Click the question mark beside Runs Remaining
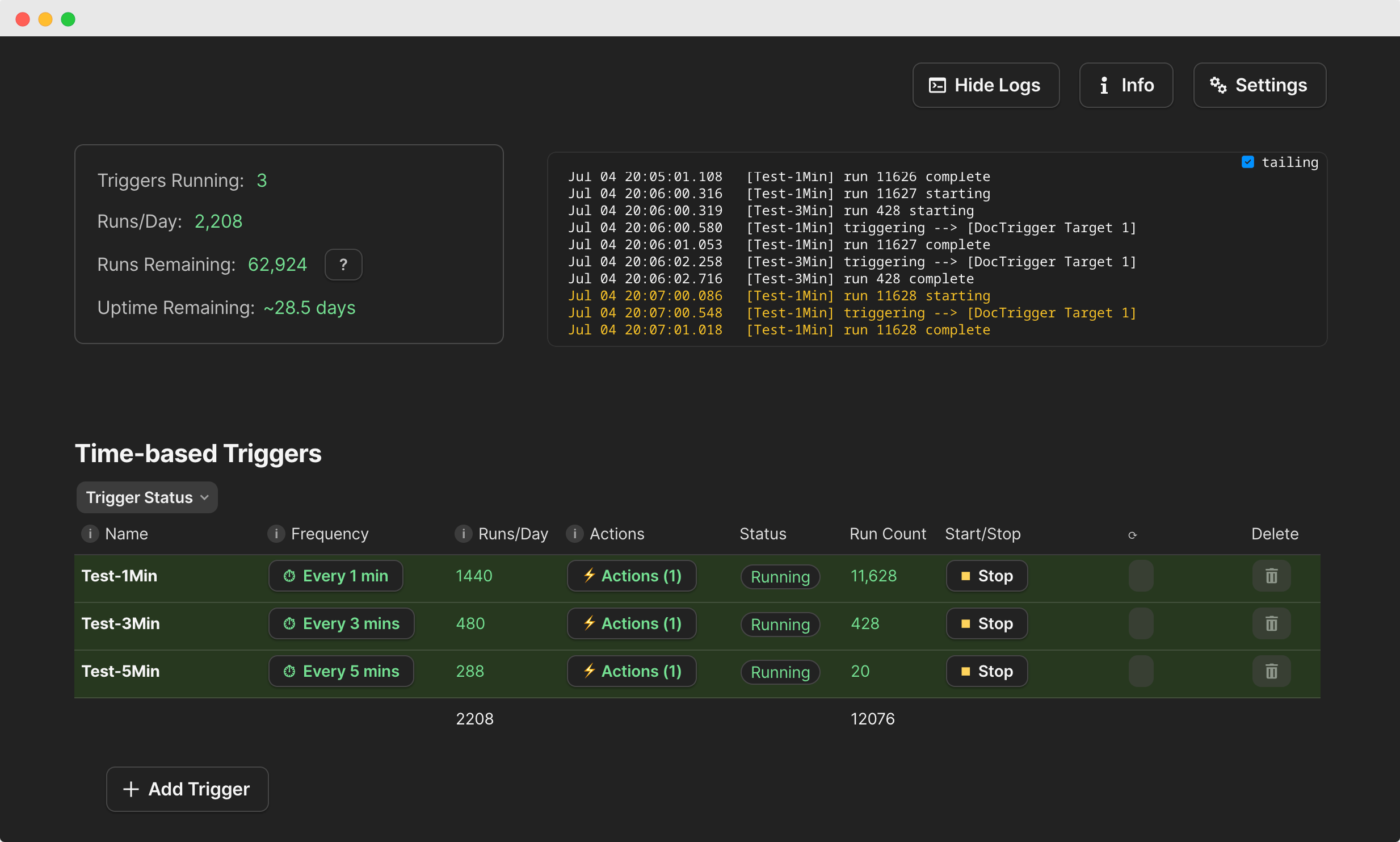The width and height of the screenshot is (1400, 842). [x=343, y=264]
